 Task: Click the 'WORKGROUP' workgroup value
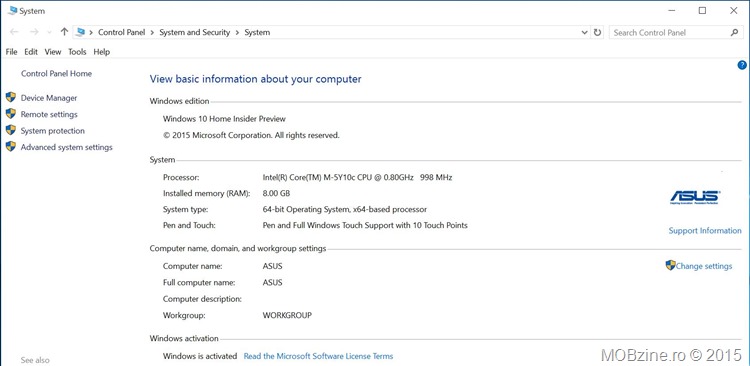(287, 315)
